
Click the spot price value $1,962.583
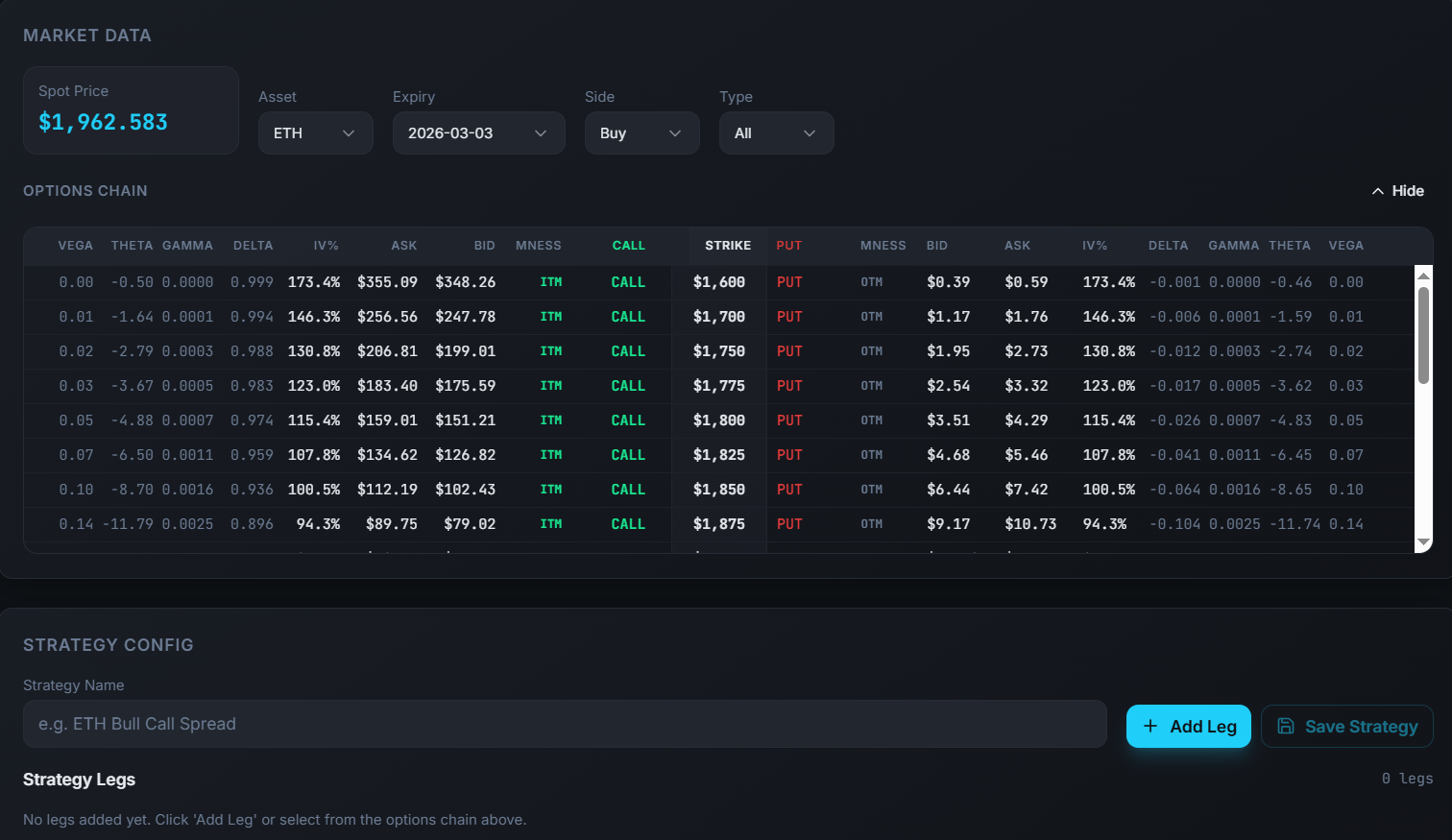tap(103, 122)
